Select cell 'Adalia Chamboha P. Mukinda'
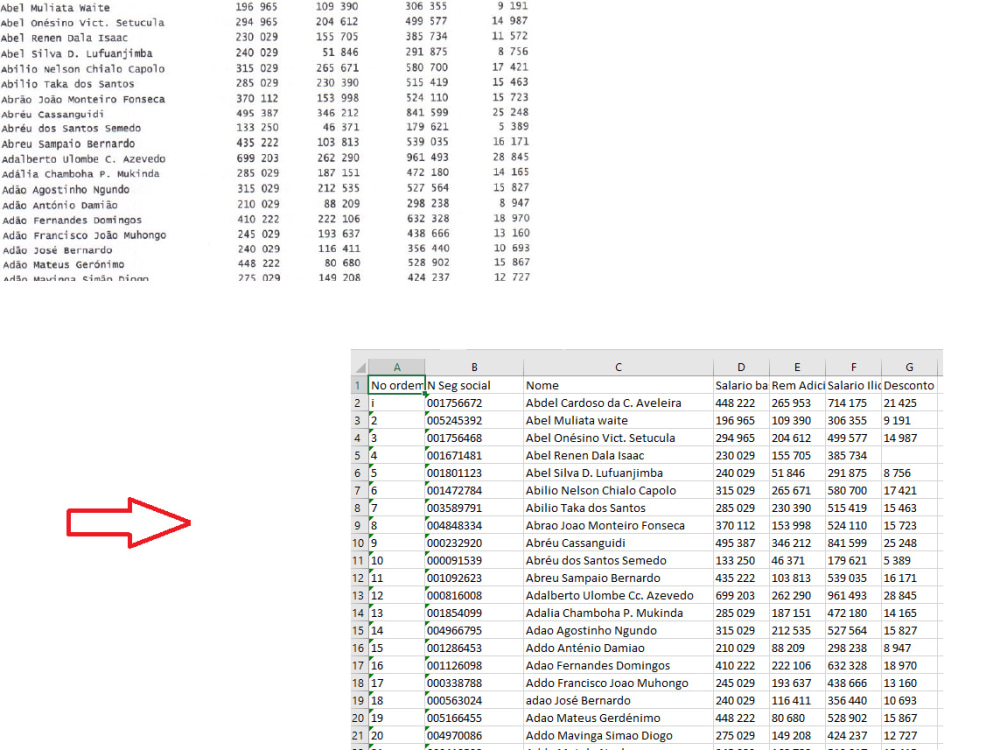The width and height of the screenshot is (1000, 750). [618, 613]
